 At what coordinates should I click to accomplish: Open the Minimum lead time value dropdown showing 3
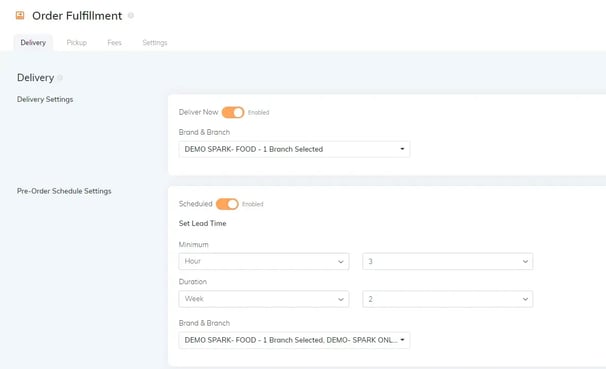pos(448,262)
